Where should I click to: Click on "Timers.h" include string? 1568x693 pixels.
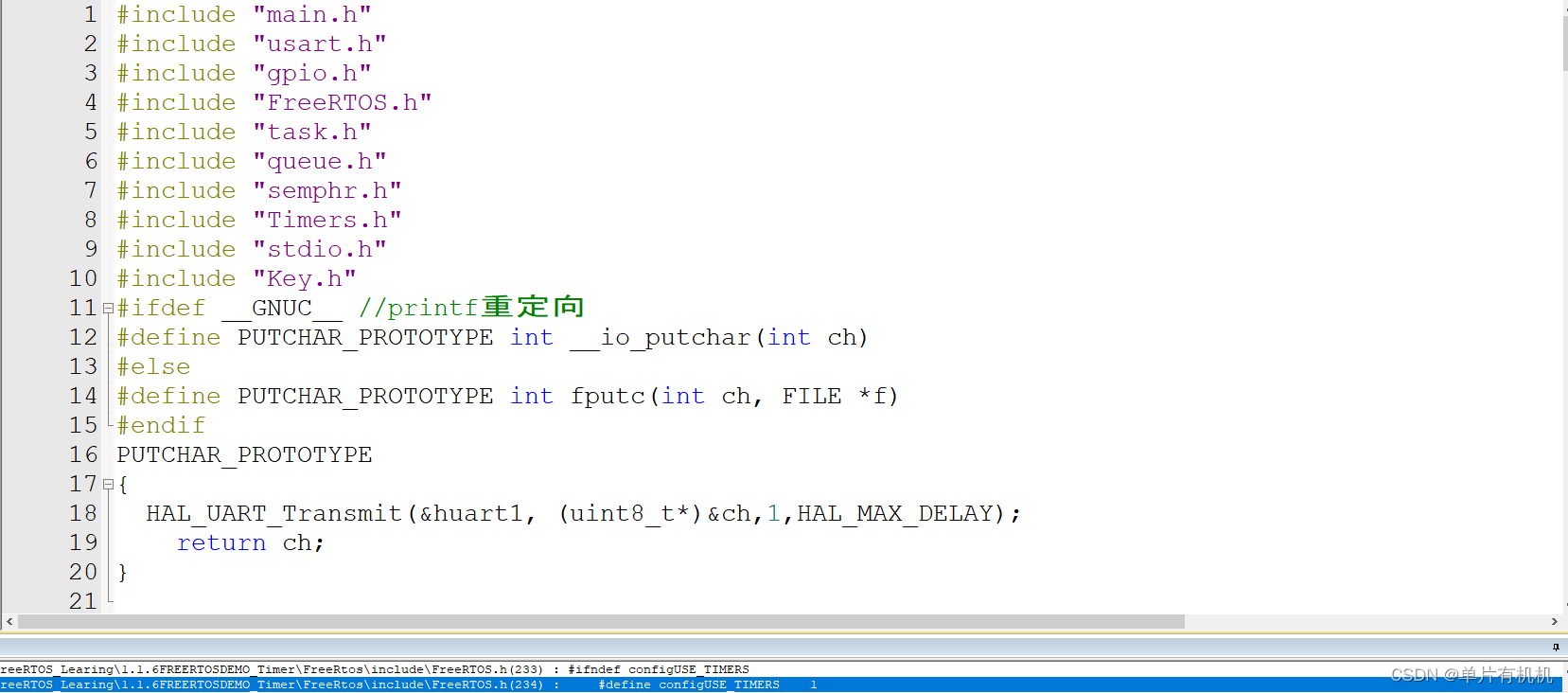[x=327, y=221]
